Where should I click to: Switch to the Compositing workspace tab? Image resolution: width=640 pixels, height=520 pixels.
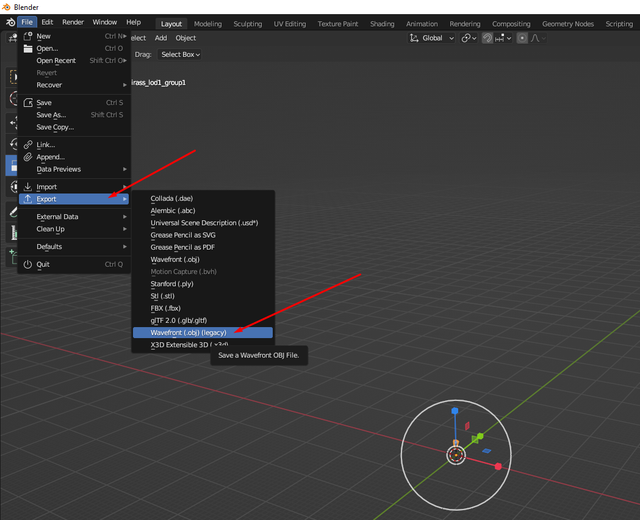[x=511, y=24]
